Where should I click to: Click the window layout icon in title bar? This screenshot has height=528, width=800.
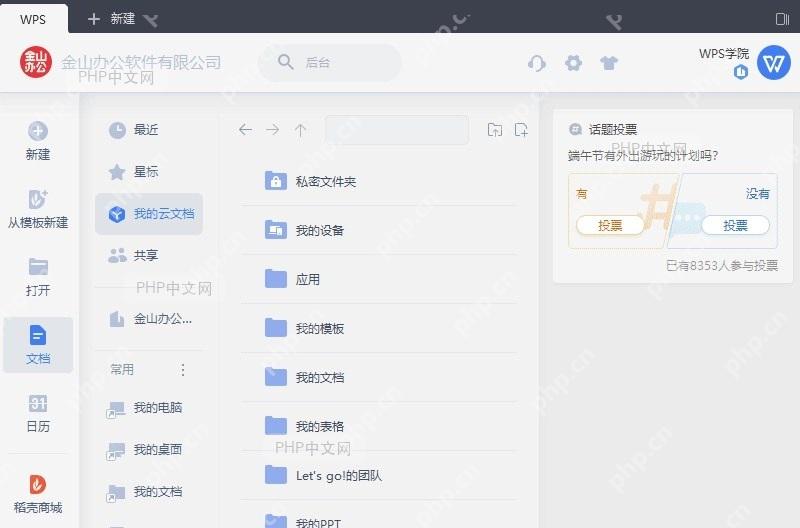click(x=782, y=19)
